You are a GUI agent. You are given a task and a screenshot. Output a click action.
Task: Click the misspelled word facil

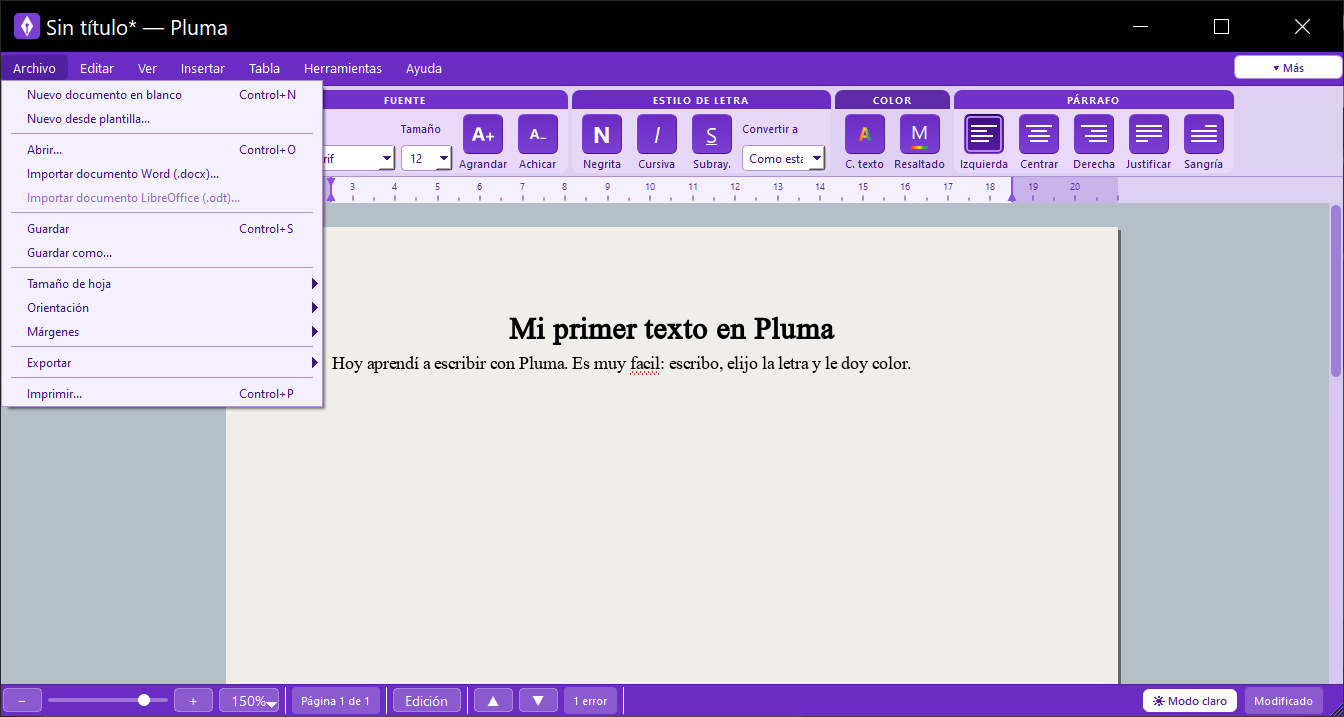647,364
